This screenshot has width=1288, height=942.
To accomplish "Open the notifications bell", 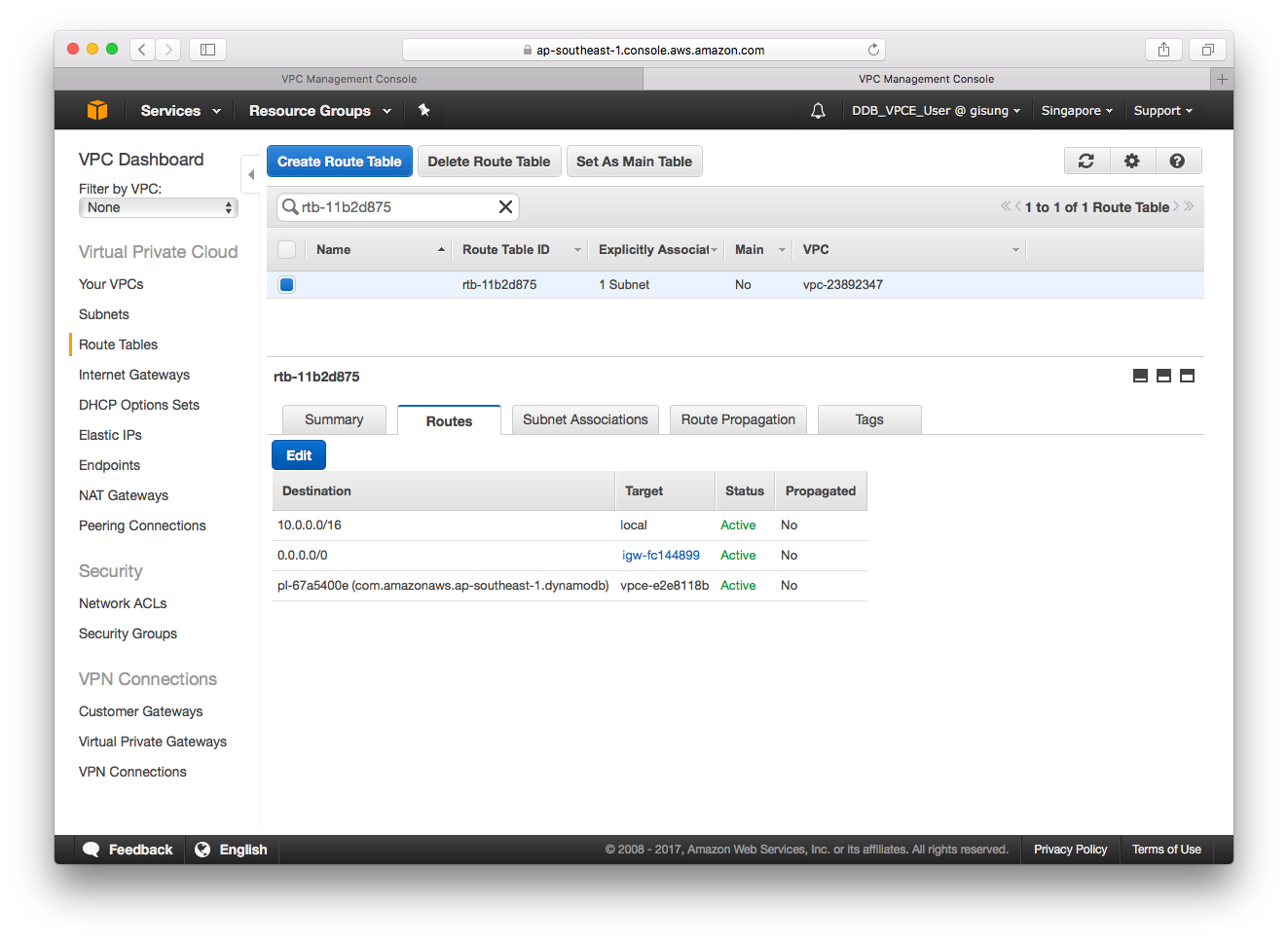I will tap(818, 111).
